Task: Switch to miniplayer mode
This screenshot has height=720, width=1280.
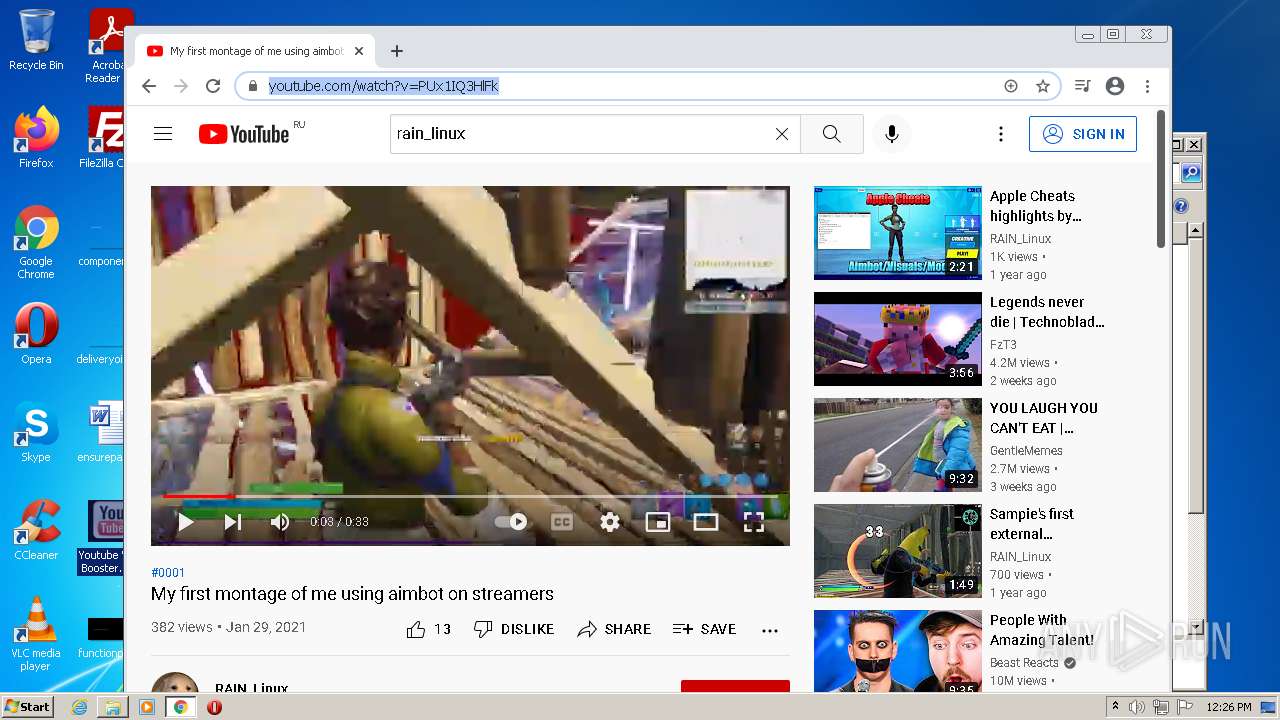Action: [657, 521]
